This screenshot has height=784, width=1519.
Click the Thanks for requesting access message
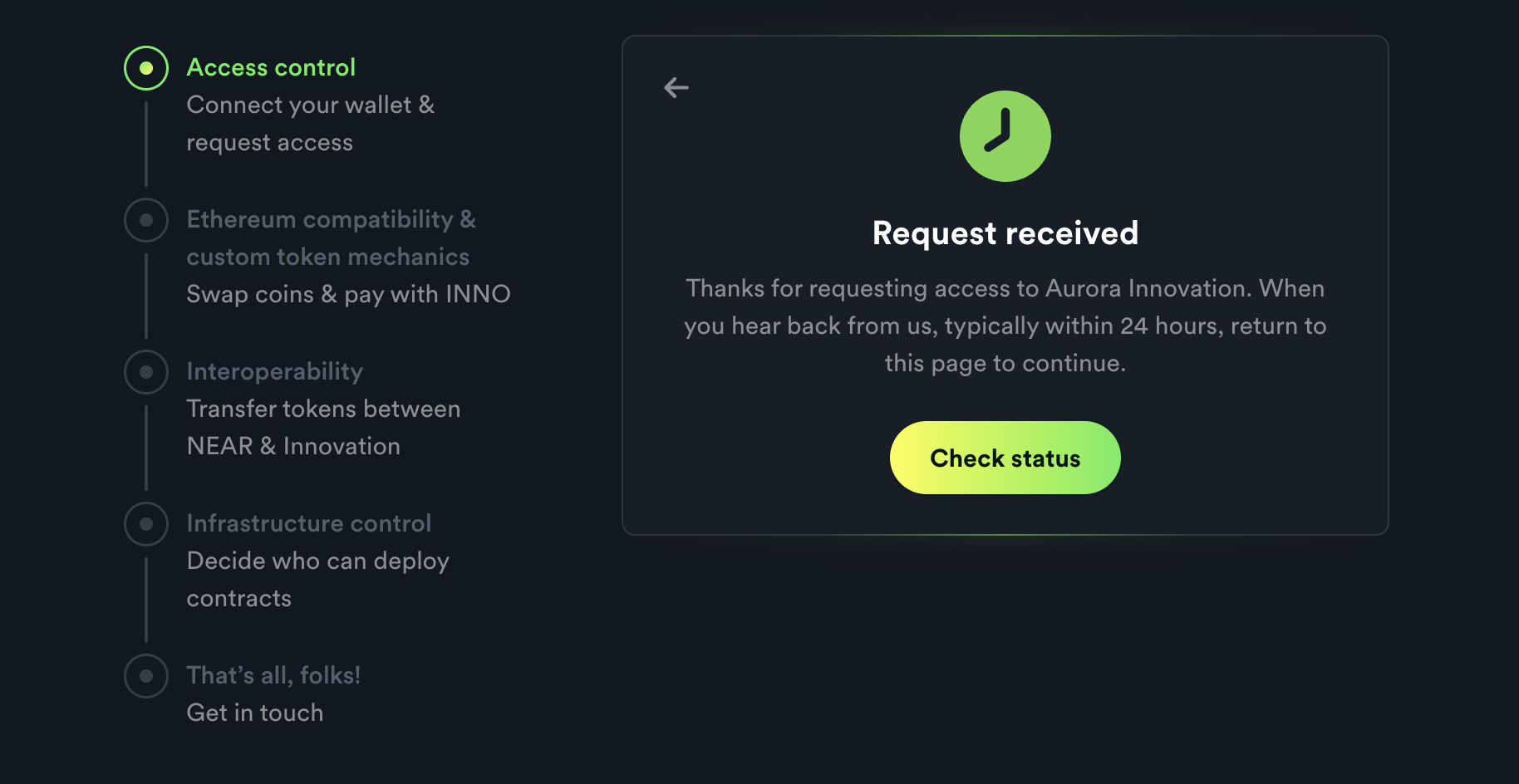click(1005, 326)
